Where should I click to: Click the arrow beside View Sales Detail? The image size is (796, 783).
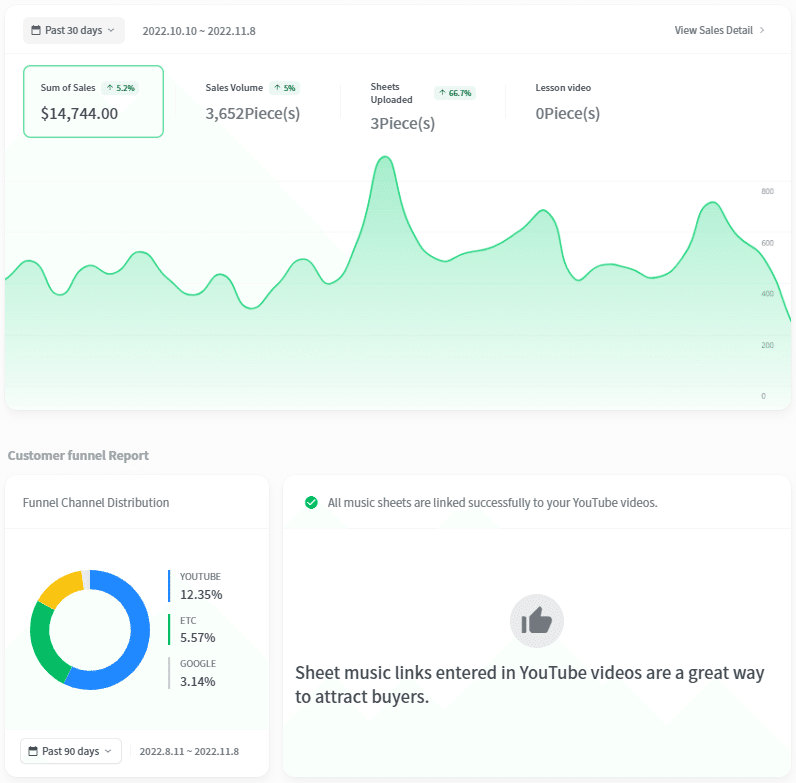coord(762,30)
